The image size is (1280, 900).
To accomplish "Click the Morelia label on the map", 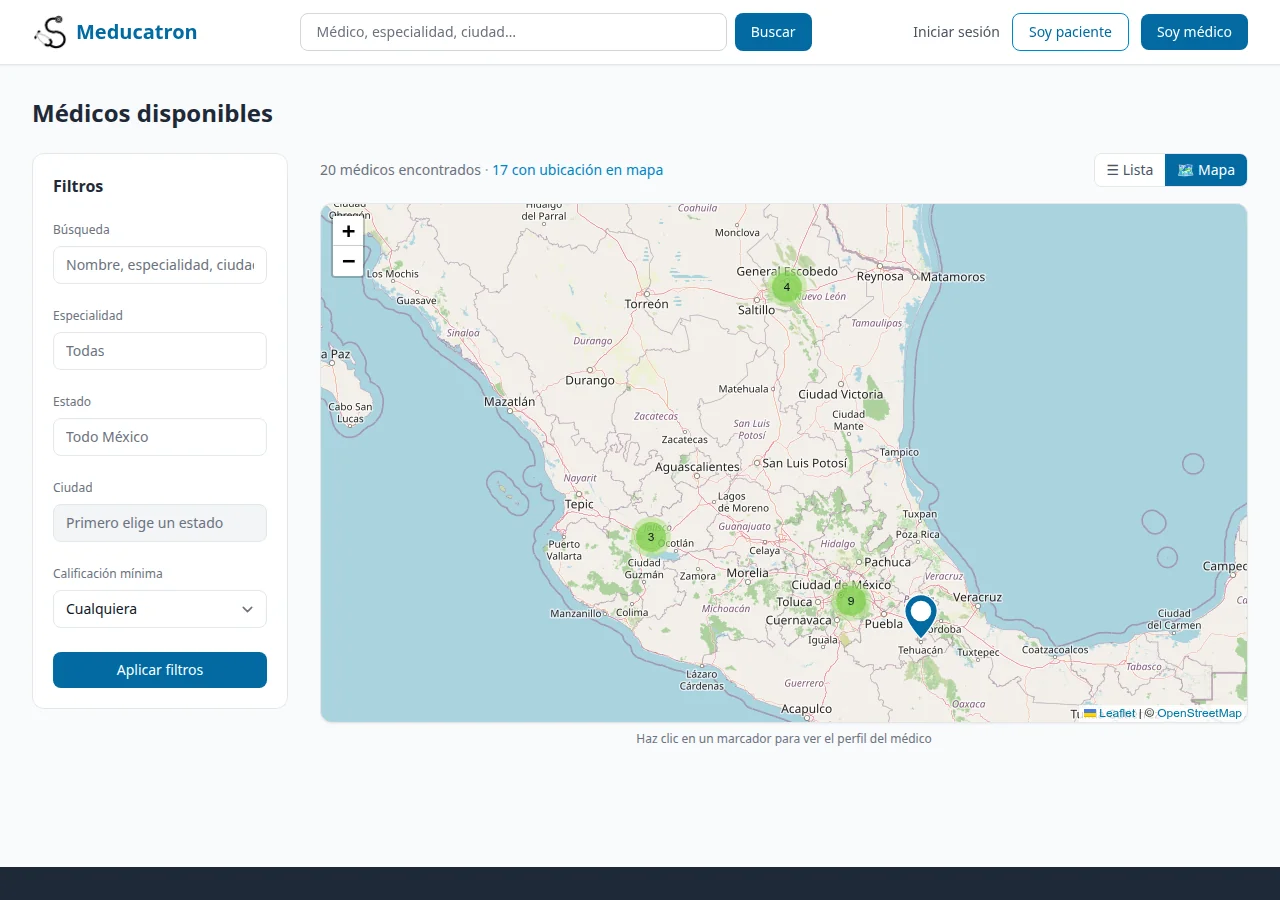I will [748, 573].
